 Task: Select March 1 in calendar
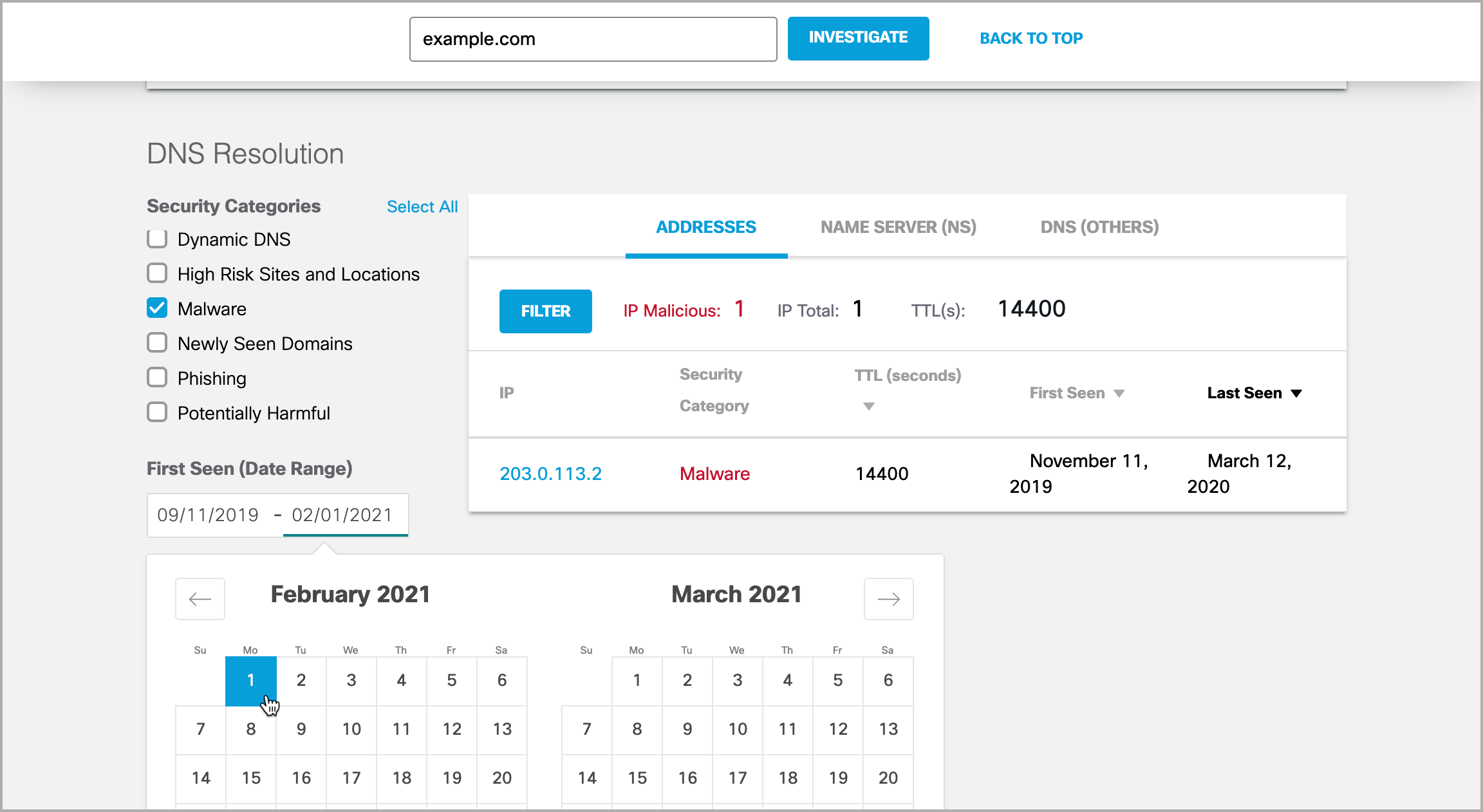[637, 681]
